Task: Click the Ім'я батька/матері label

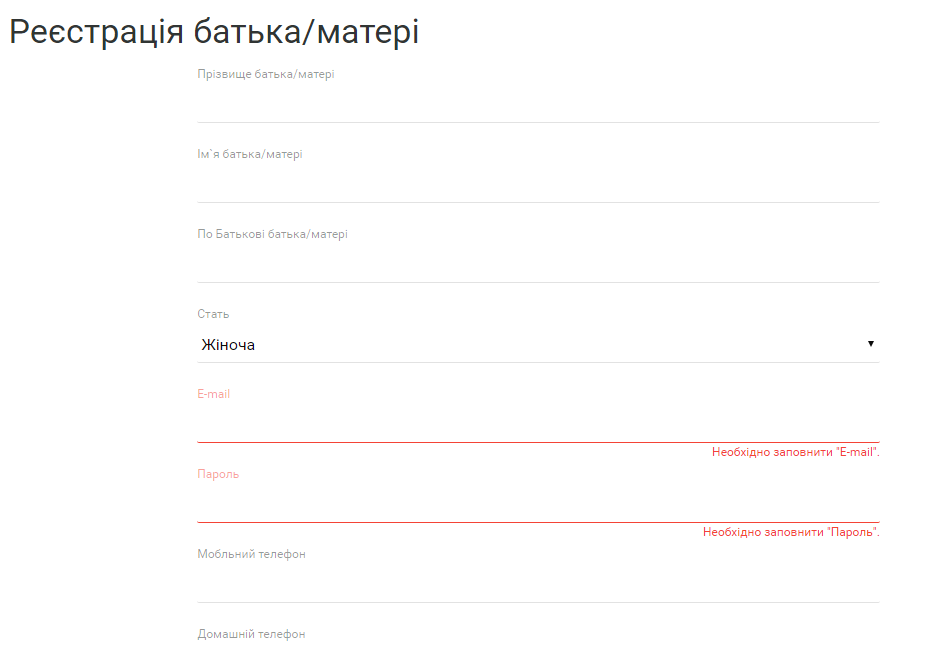Action: pos(249,154)
